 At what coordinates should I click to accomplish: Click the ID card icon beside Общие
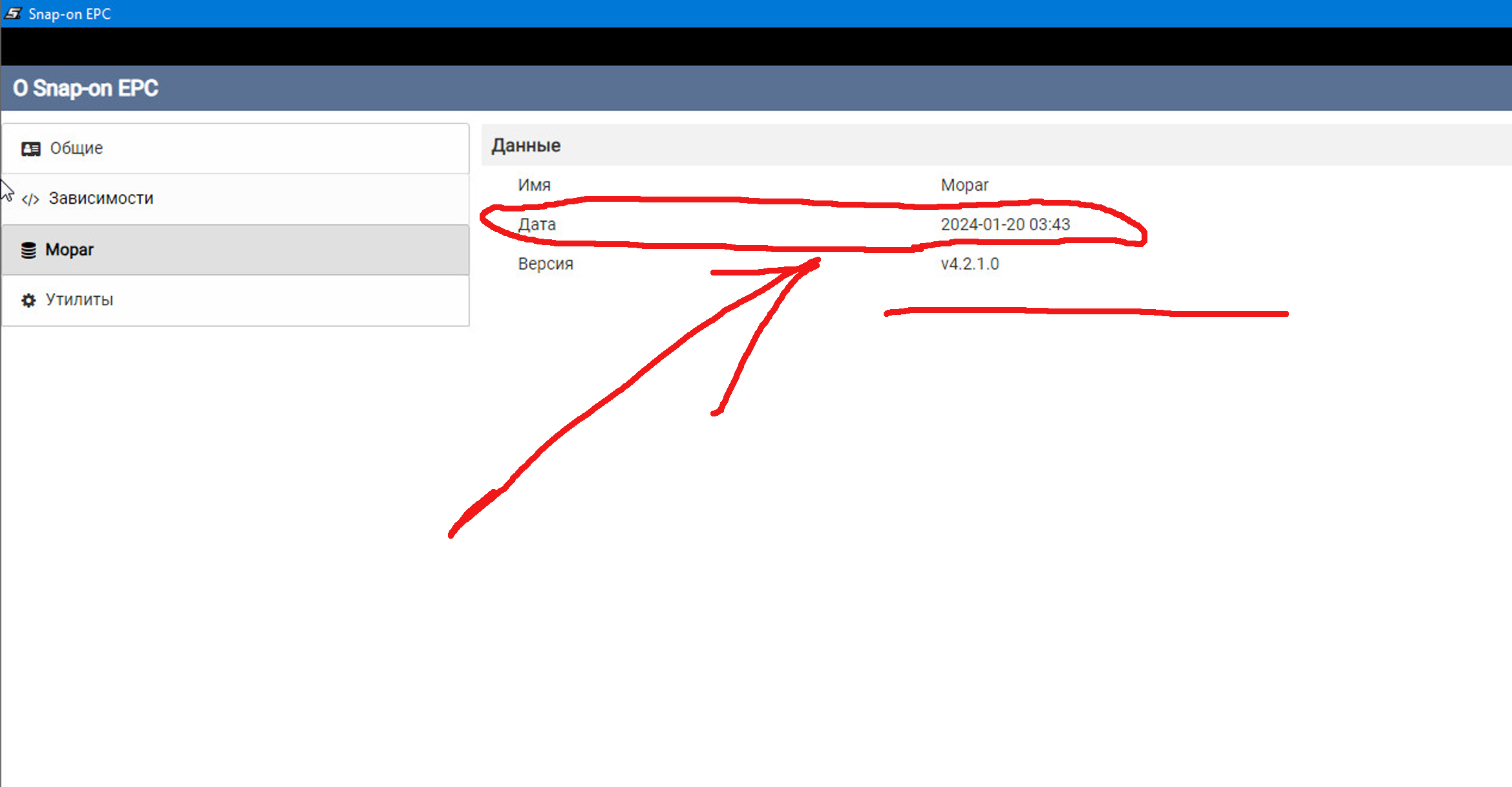pos(30,149)
